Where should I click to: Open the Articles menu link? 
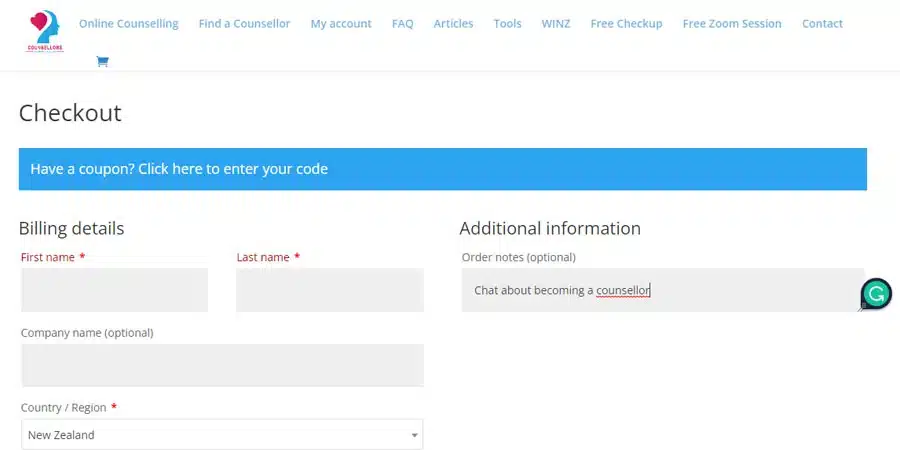(453, 23)
